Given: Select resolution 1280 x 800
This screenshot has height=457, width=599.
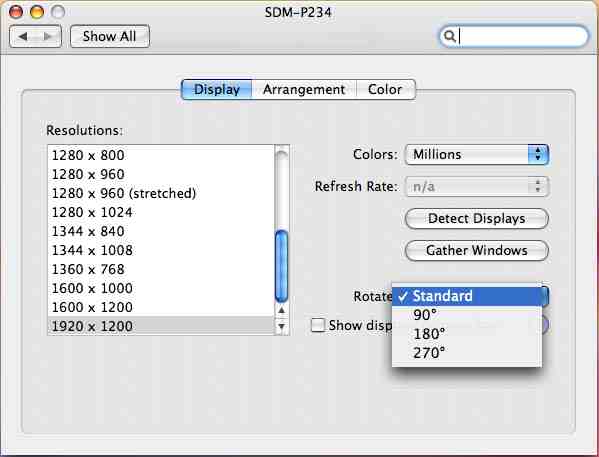Looking at the screenshot, I should [x=161, y=155].
